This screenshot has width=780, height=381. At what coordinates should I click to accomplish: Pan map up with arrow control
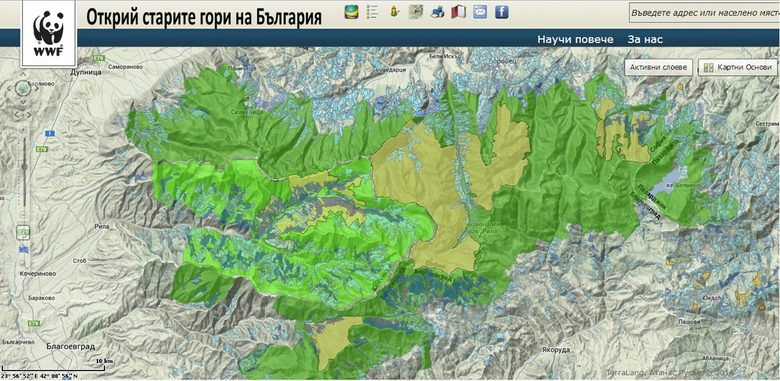pos(23,75)
